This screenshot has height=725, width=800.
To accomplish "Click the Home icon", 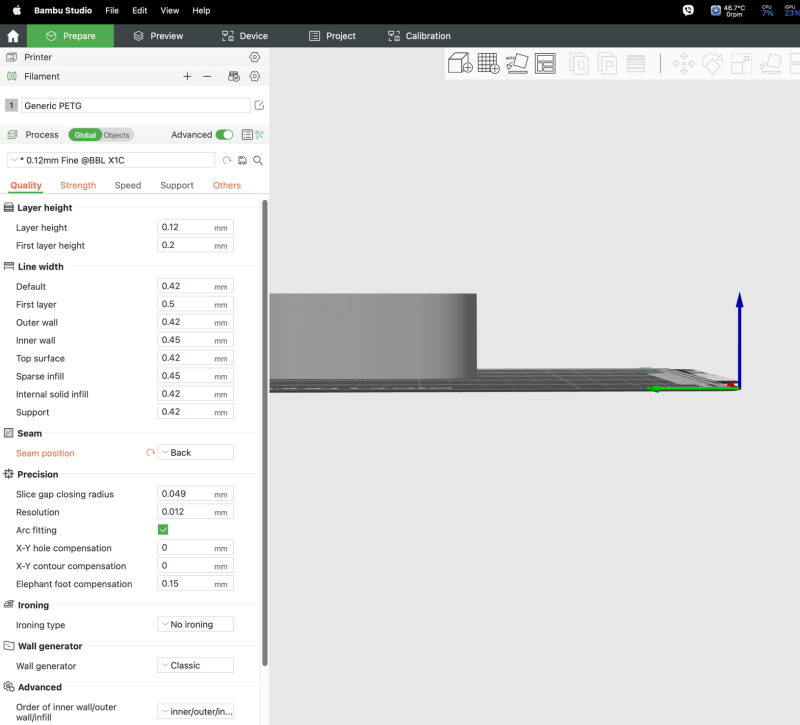I will 13,36.
